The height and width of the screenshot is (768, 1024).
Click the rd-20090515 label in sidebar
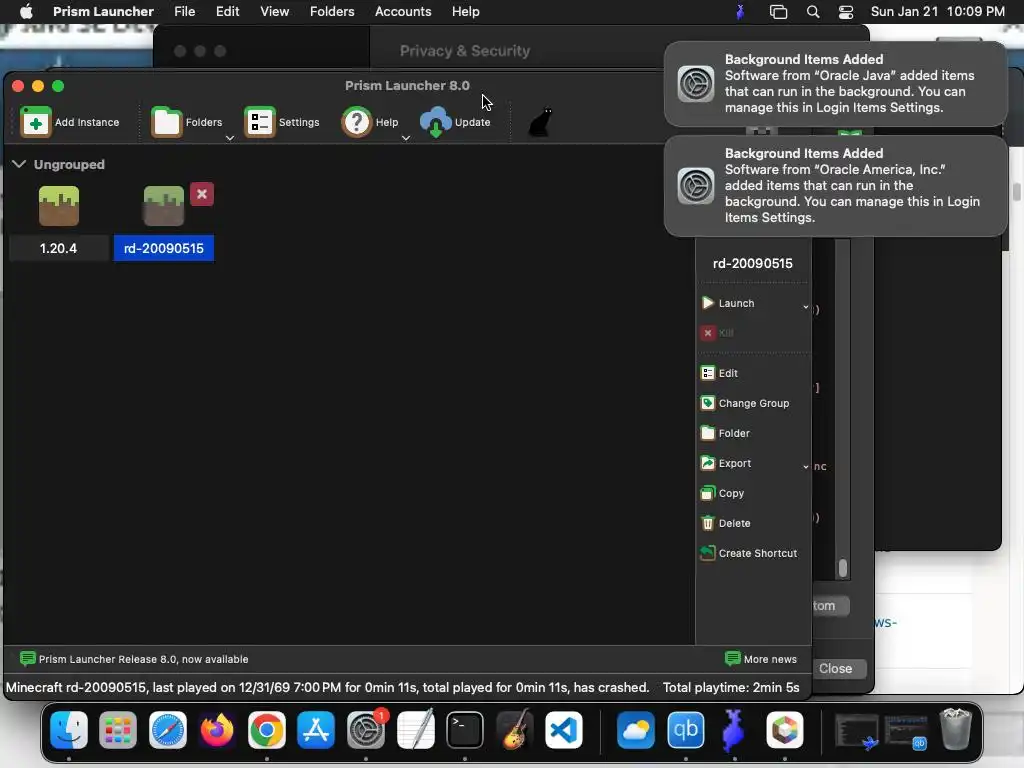pyautogui.click(x=752, y=263)
